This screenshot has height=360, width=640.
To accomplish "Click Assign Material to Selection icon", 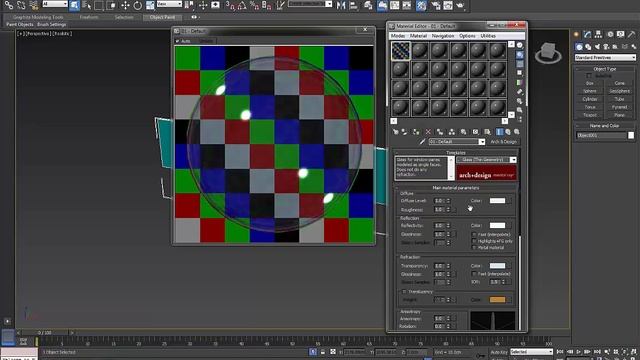I will pos(416,132).
